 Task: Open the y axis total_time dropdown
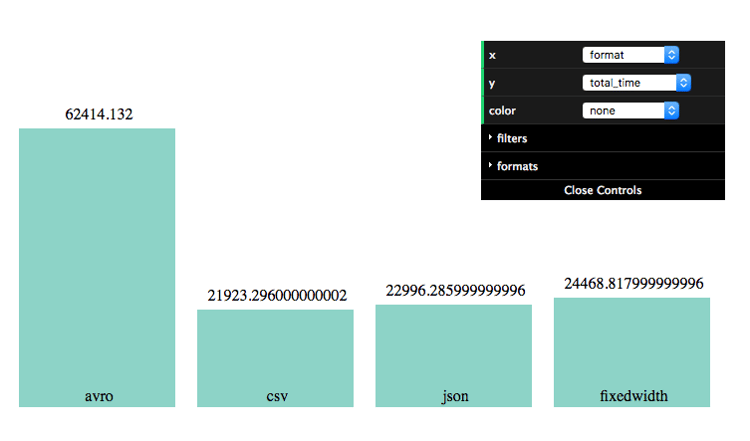click(636, 83)
